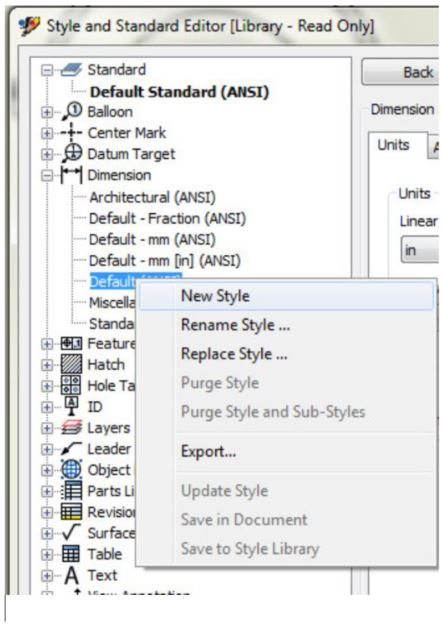Click the Center Mark icon
The width and height of the screenshot is (442, 624).
click(72, 133)
